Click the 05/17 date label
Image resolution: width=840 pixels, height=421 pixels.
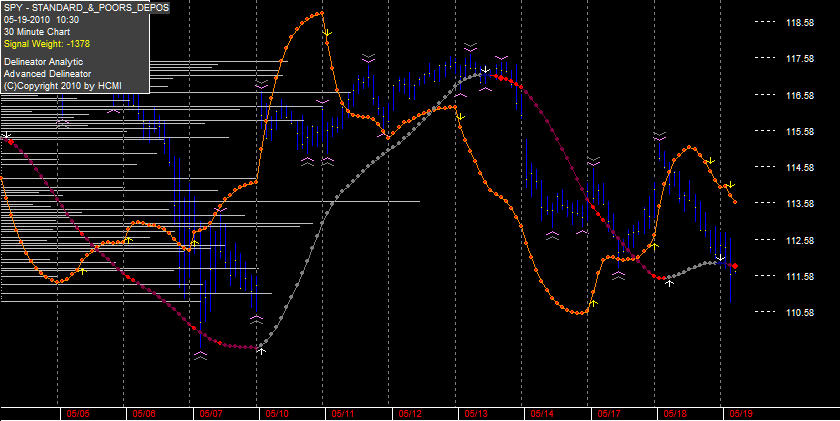[x=609, y=414]
